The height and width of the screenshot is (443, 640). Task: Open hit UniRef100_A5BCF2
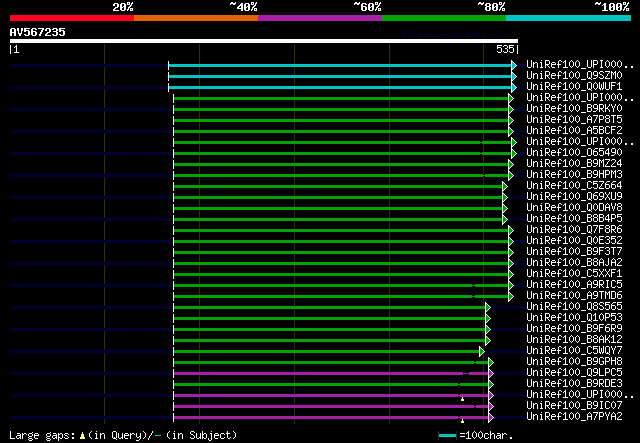[574, 131]
